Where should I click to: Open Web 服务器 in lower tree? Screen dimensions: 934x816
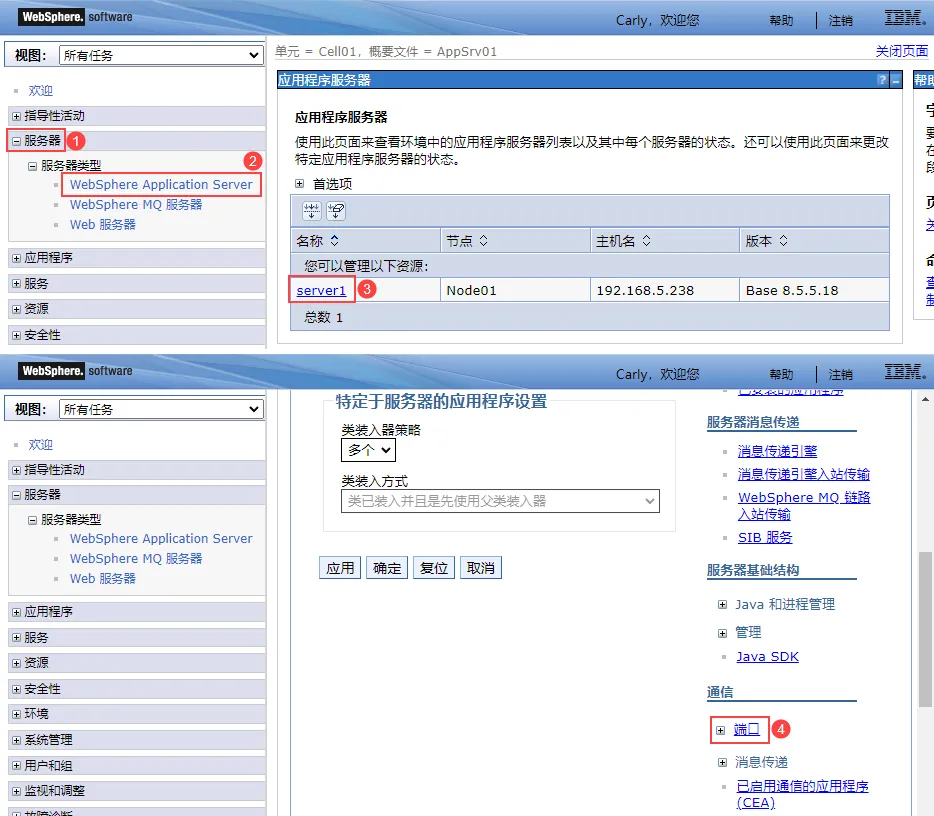click(x=102, y=578)
